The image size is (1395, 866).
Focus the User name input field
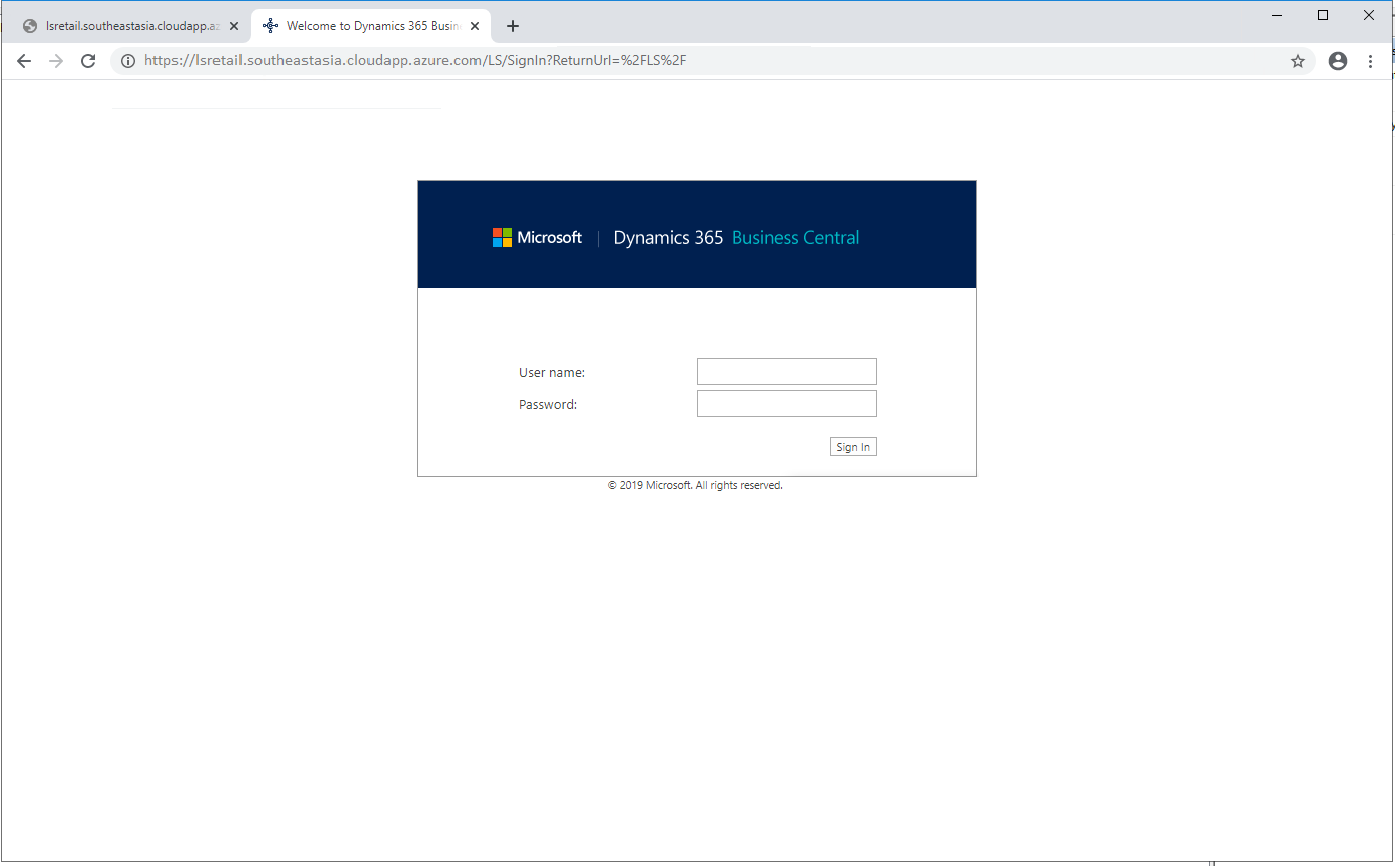787,371
